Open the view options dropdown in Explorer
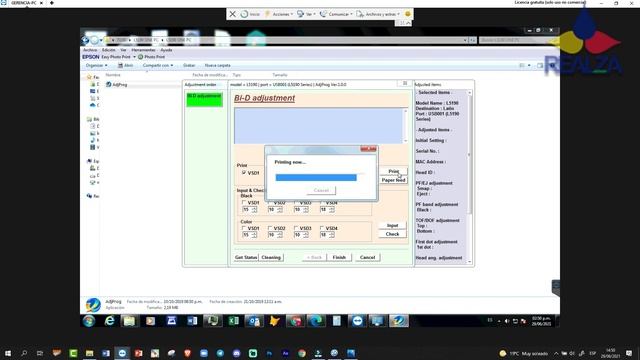The height and width of the screenshot is (360, 640). (x=529, y=65)
